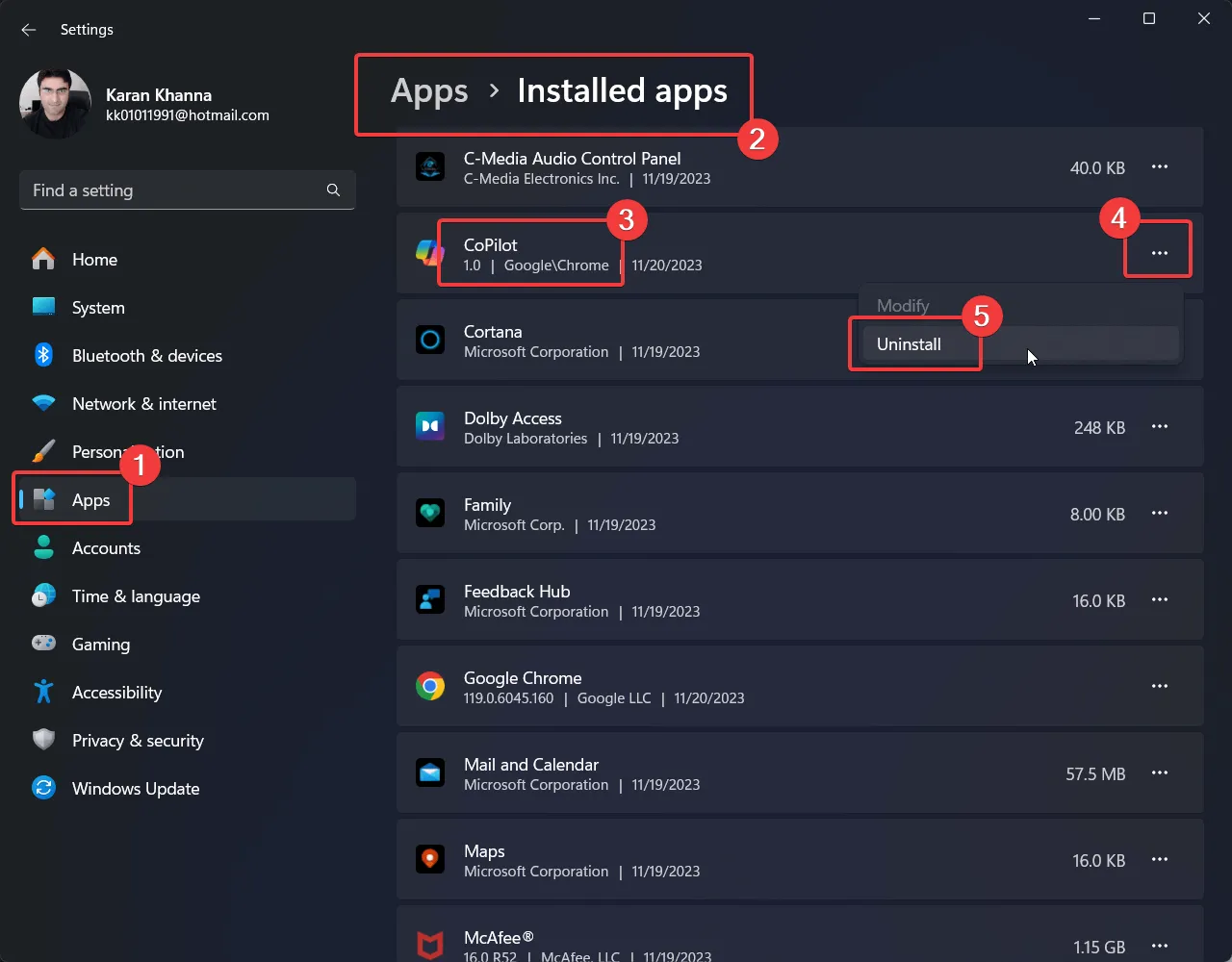Click the CoPilot app icon
This screenshot has height=962, width=1232.
pos(430,253)
